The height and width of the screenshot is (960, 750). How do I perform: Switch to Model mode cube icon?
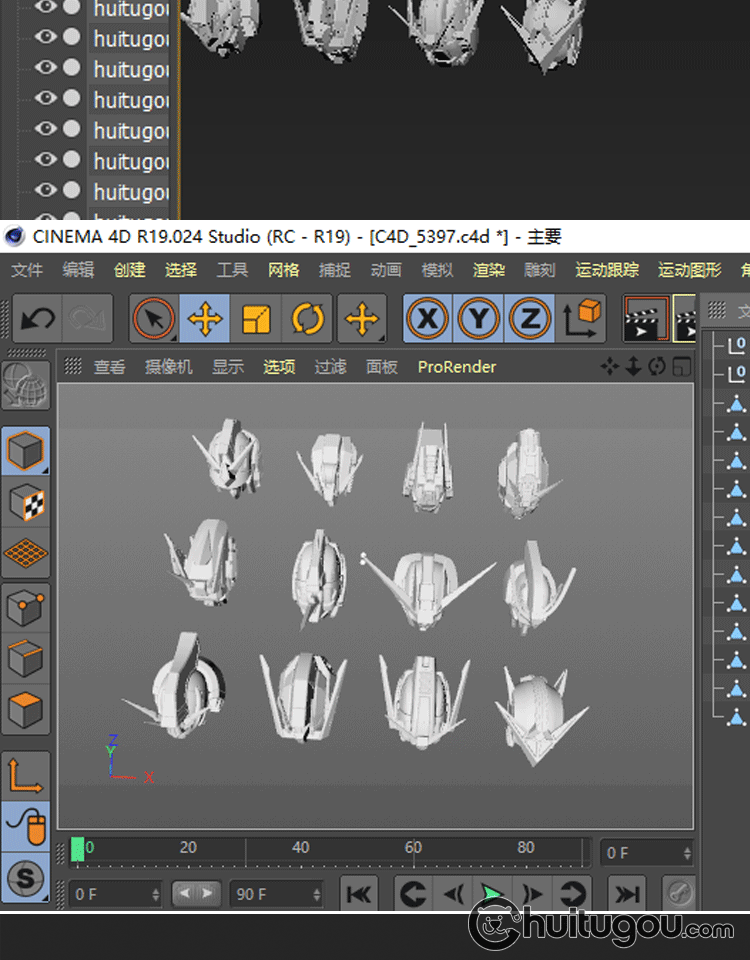tap(26, 452)
